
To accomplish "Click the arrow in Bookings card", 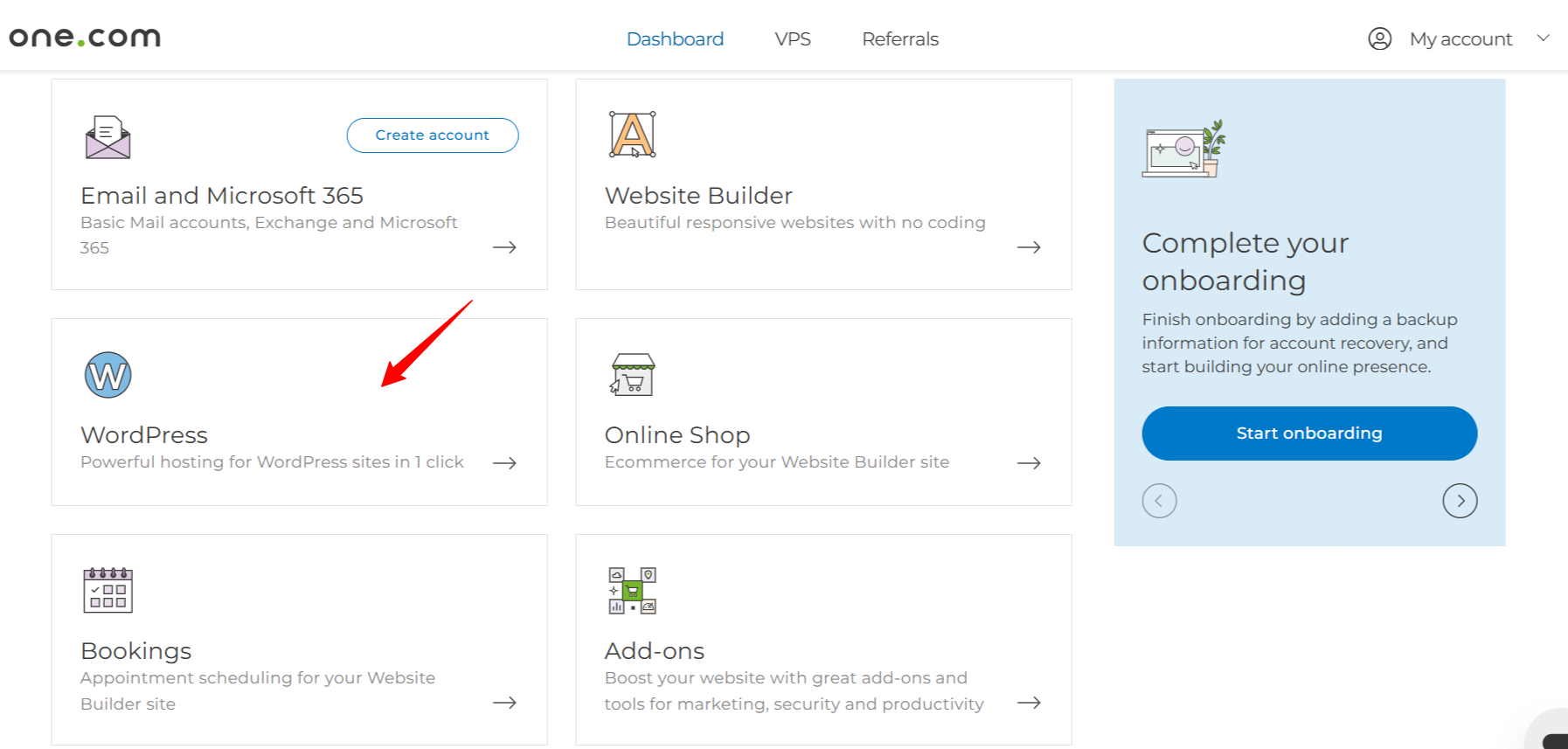I will pos(504,703).
